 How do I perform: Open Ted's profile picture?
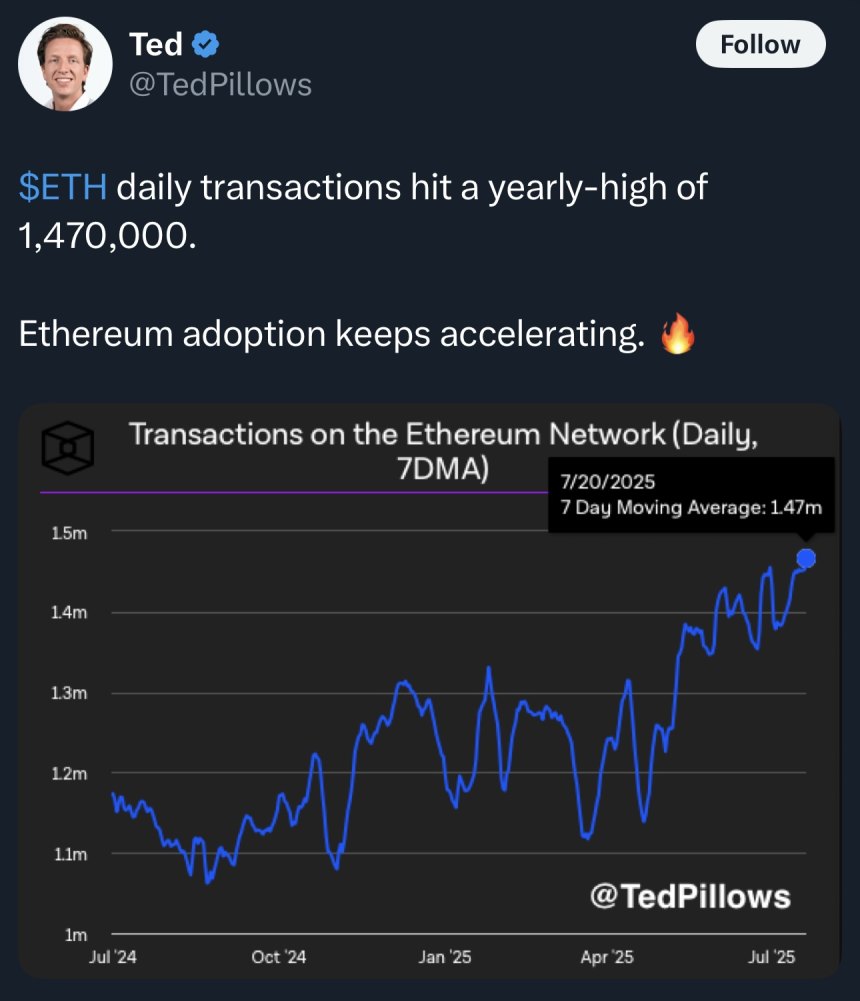pos(65,63)
